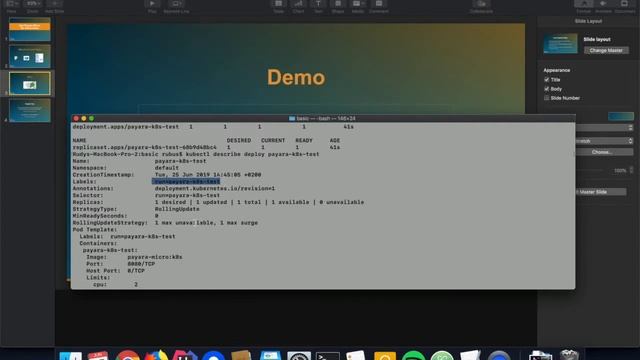640x360 pixels.
Task: Click the kubectl describe deploy command line
Action: [x=196, y=154]
